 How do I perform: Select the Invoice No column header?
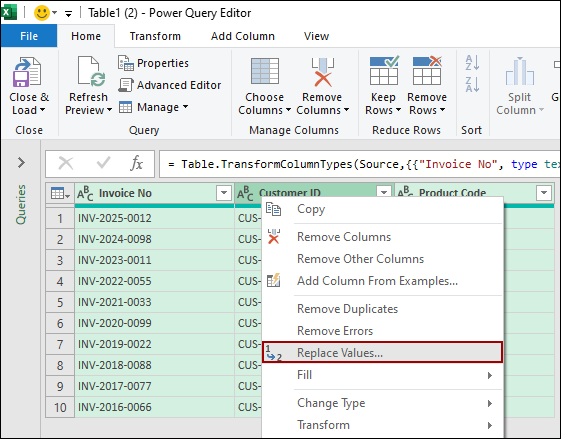[x=154, y=194]
